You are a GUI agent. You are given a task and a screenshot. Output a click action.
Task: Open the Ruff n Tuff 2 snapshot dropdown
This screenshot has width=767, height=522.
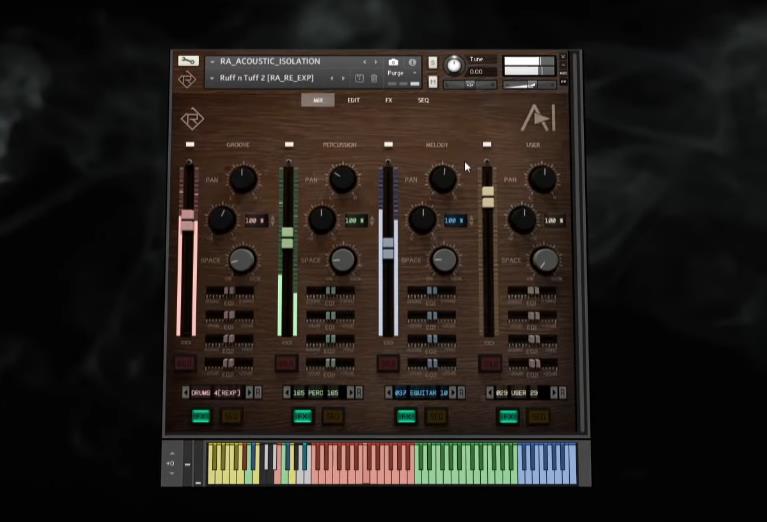click(212, 78)
